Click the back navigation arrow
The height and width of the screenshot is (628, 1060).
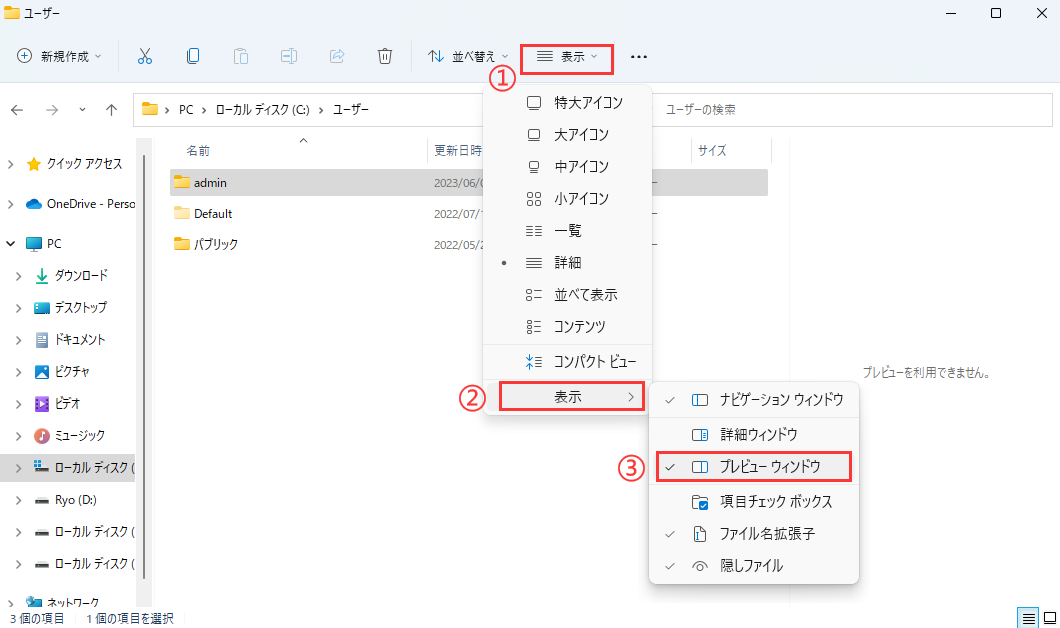coord(17,110)
